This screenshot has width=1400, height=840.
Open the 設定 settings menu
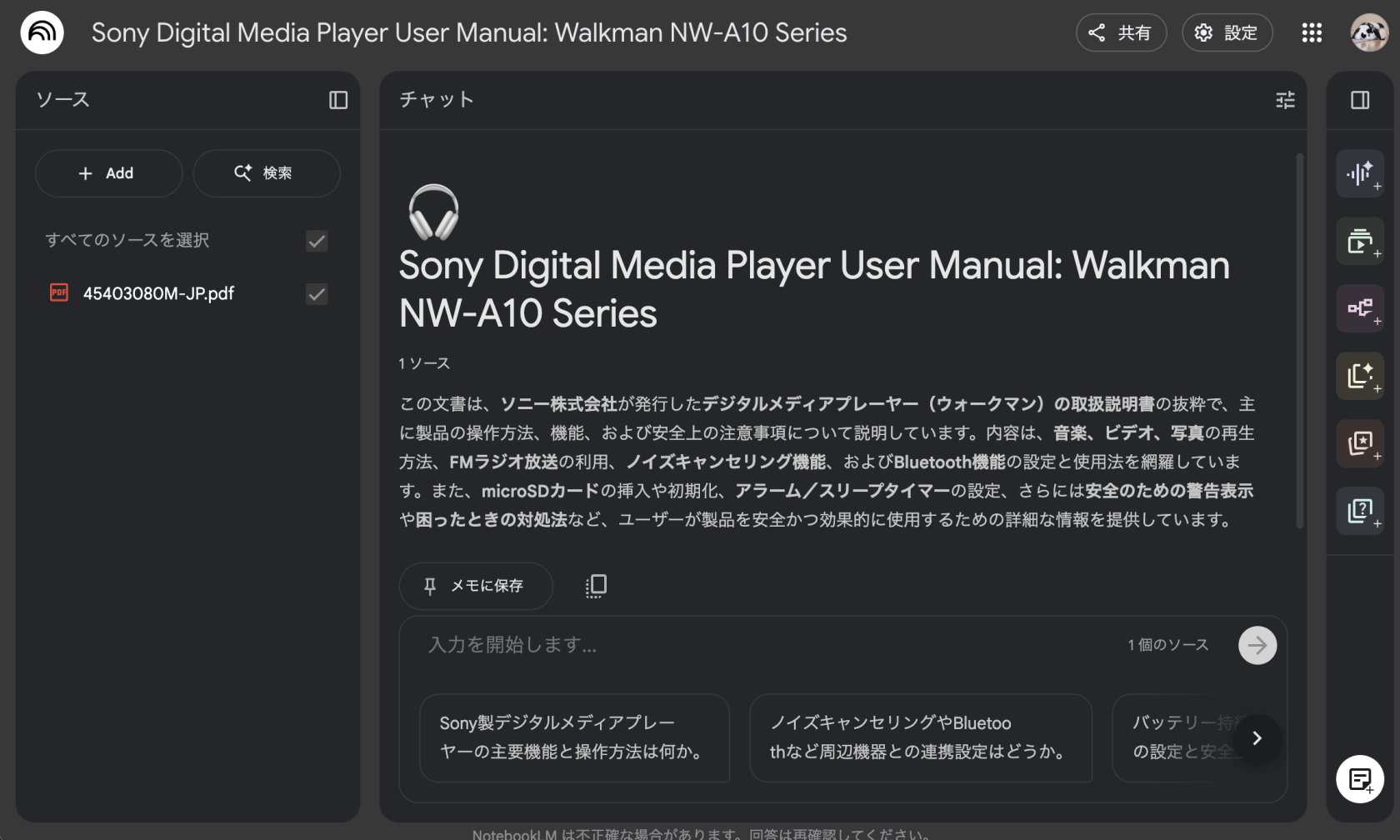(x=1227, y=32)
